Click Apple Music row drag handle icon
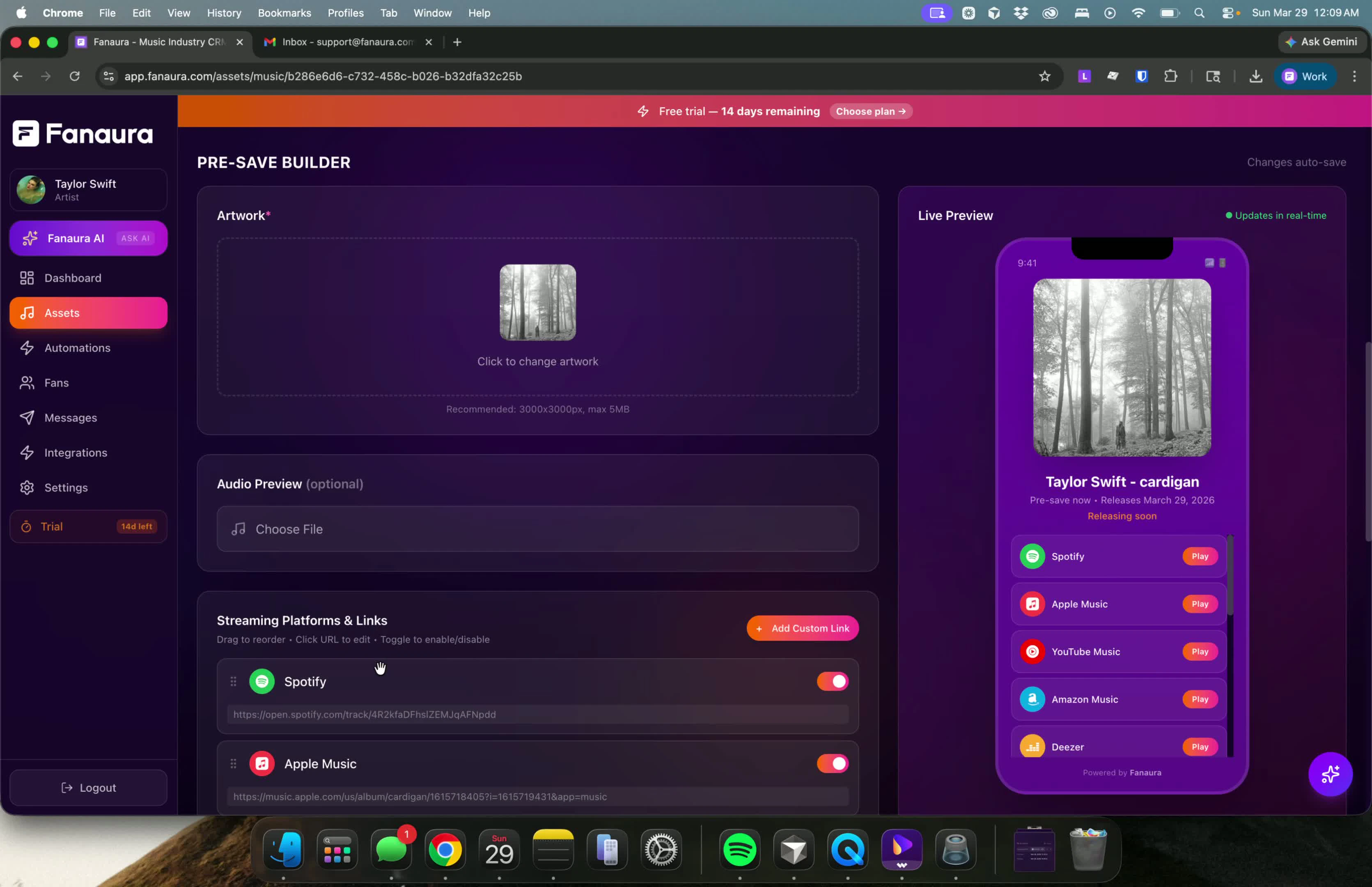This screenshot has height=887, width=1372. point(233,764)
